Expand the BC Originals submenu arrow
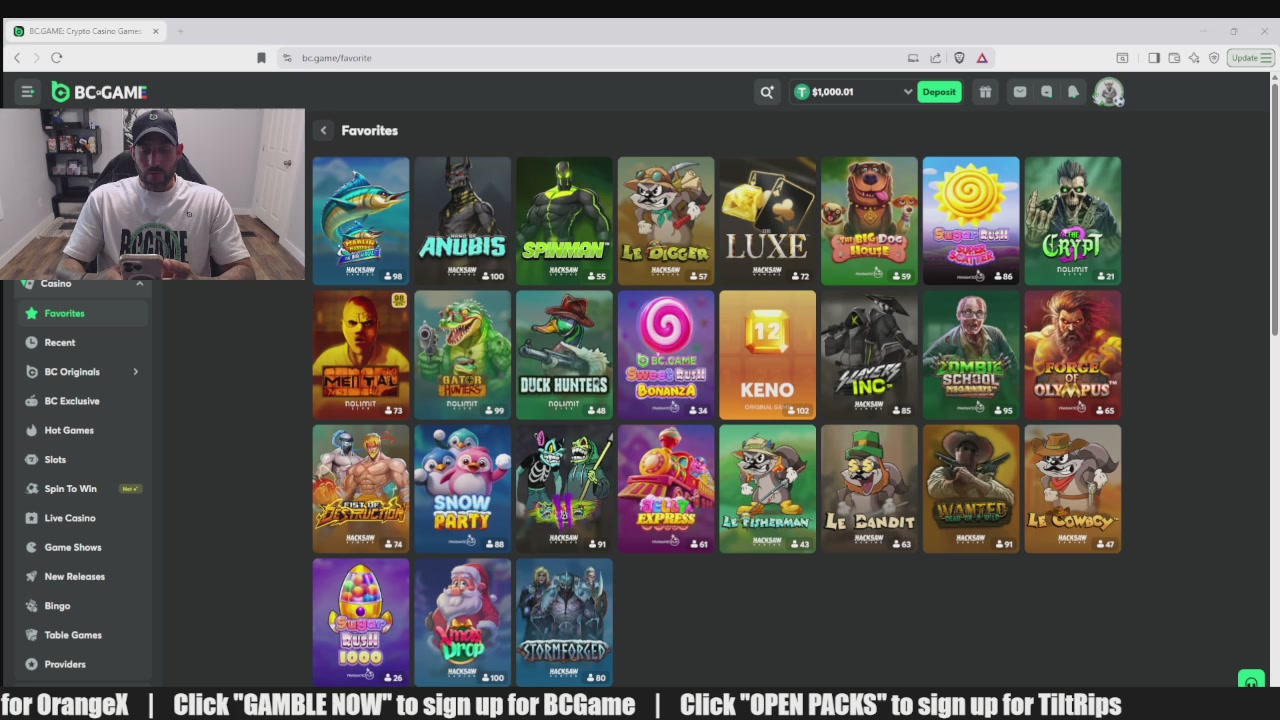 (135, 372)
